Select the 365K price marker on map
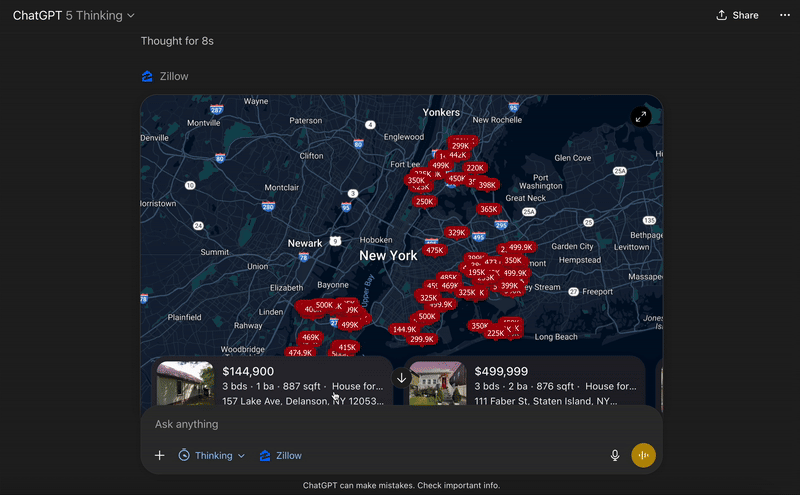The width and height of the screenshot is (800, 495). (488, 210)
